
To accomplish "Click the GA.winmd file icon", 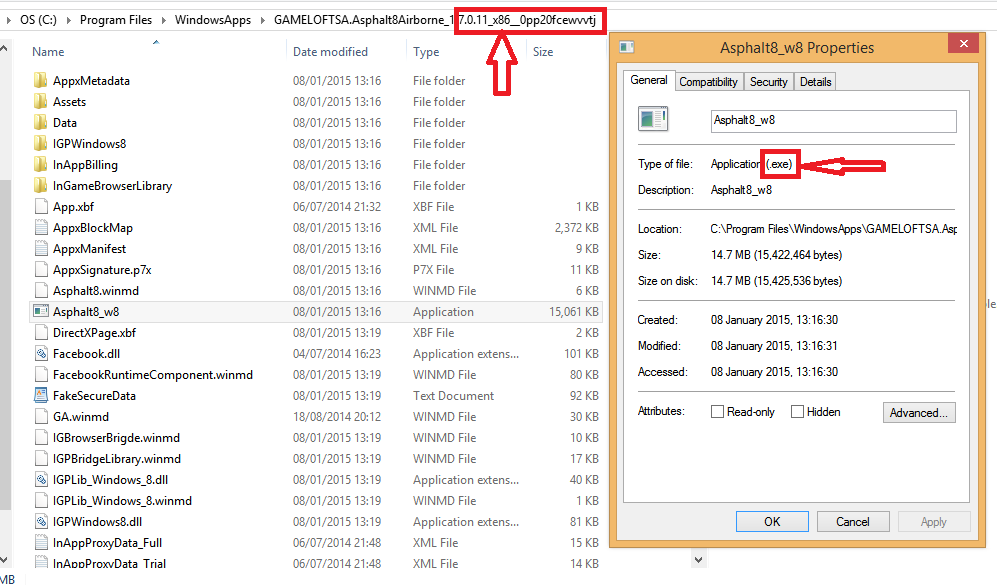I will point(41,416).
